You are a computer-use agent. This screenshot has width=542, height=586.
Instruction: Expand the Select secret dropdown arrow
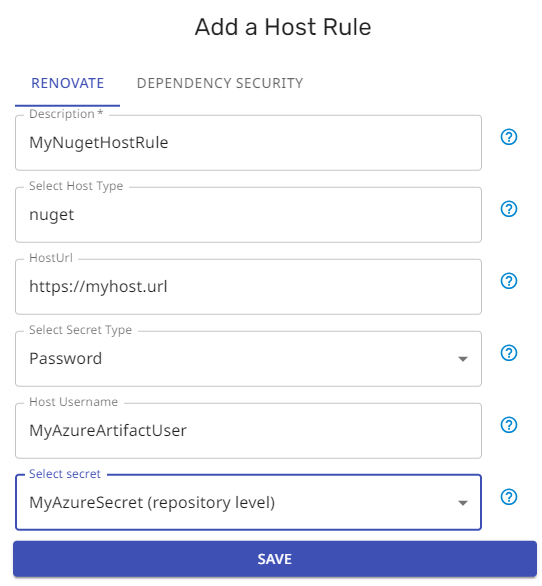coord(463,503)
